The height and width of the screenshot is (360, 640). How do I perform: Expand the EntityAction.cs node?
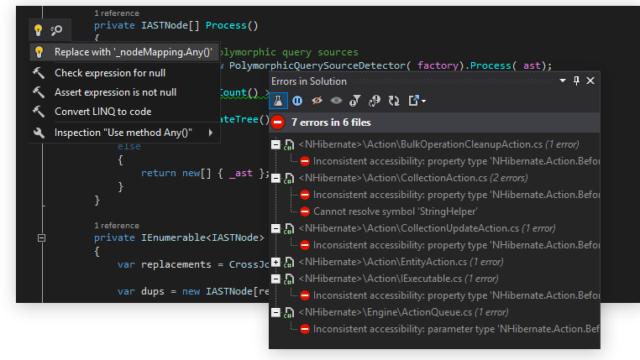pyautogui.click(x=276, y=262)
